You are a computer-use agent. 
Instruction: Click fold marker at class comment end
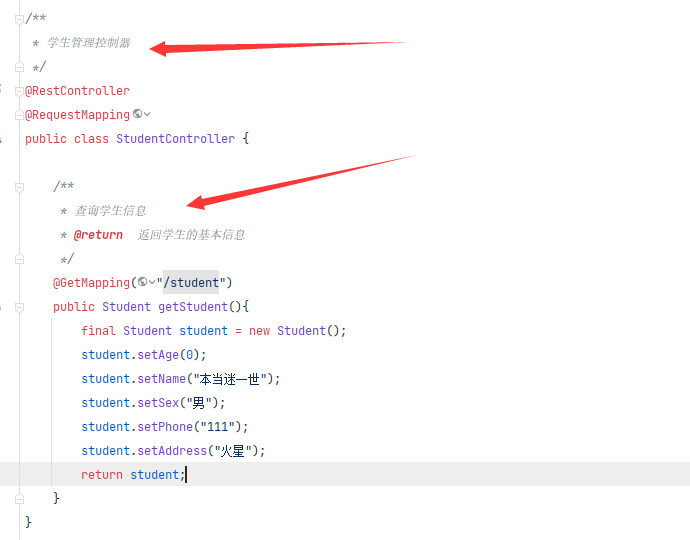pos(19,67)
